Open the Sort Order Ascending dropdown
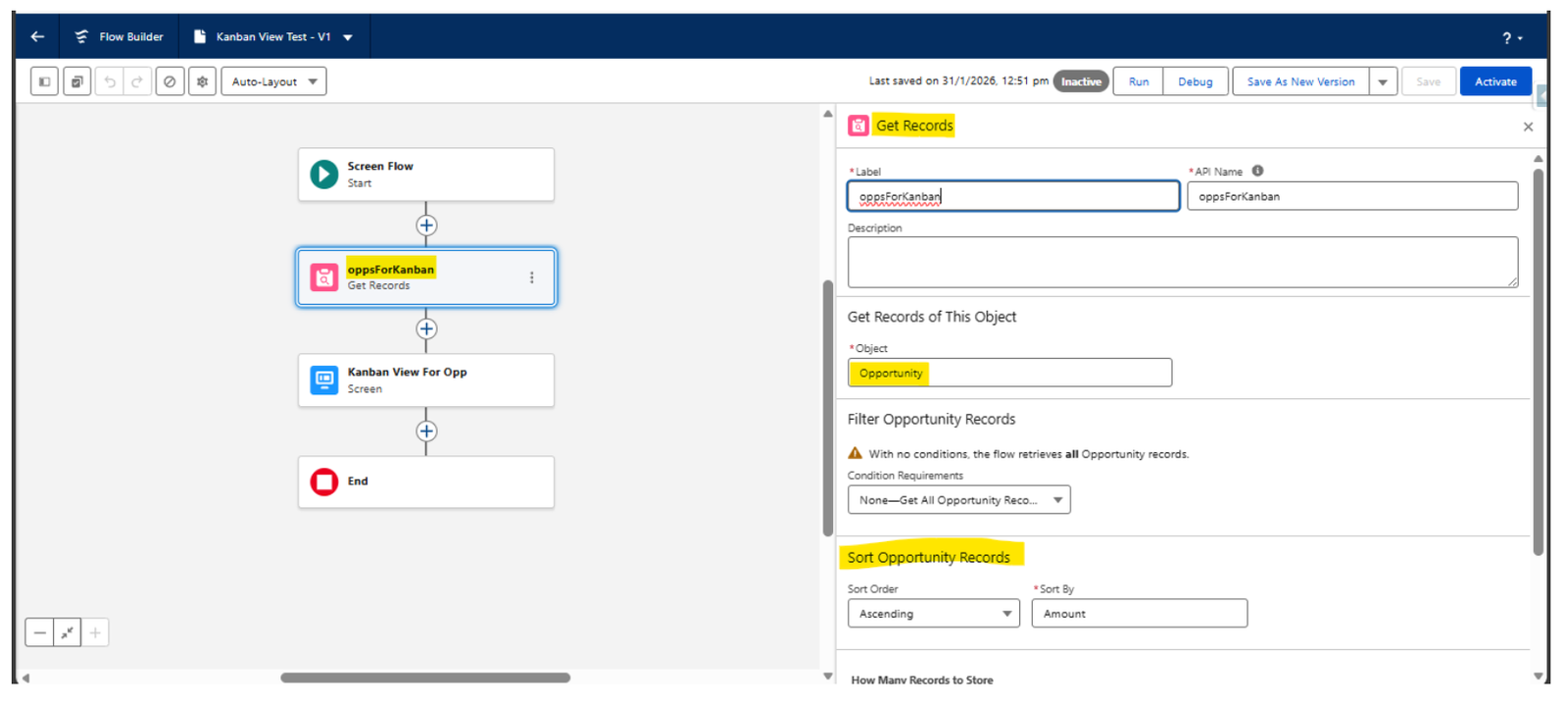 click(x=933, y=614)
